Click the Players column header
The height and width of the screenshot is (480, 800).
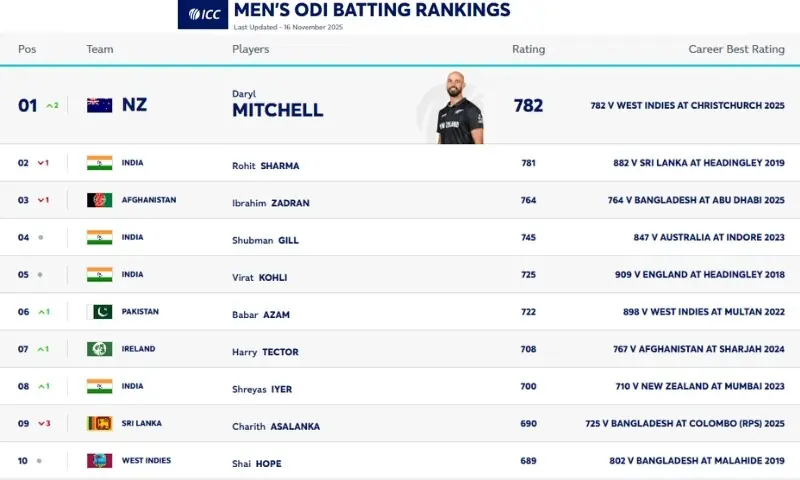pos(250,49)
